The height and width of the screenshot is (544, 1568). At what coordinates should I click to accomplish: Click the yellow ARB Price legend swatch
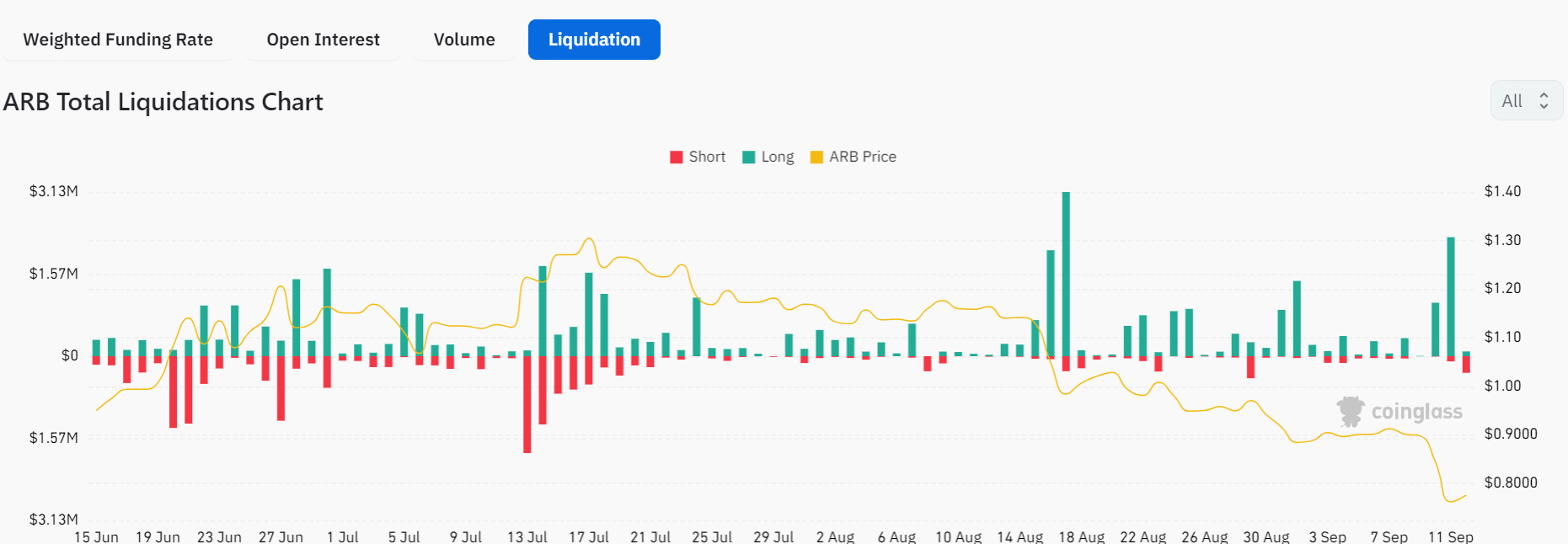coord(816,157)
